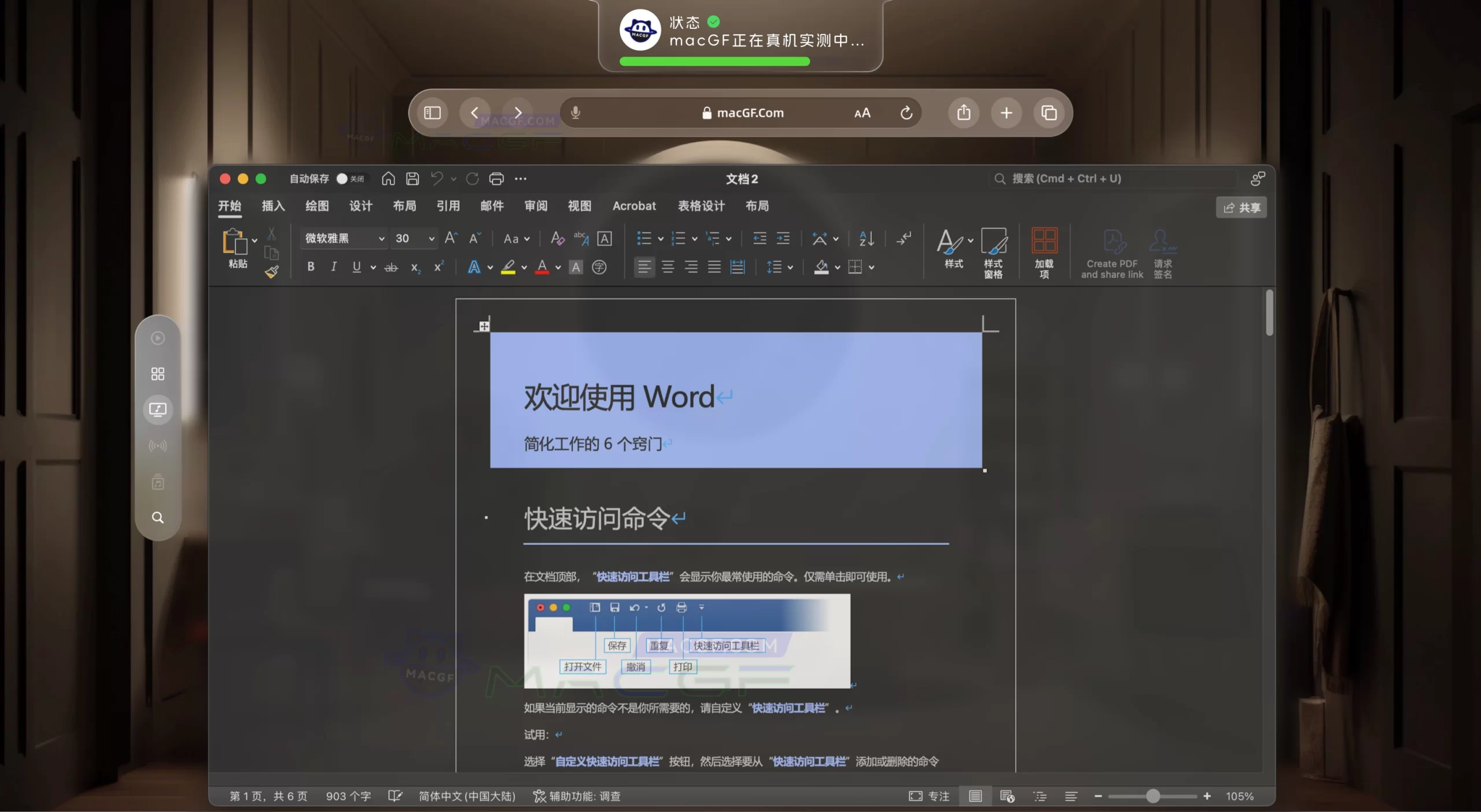Enable justified alignment
Viewport: 1481px width, 812px height.
tap(713, 267)
